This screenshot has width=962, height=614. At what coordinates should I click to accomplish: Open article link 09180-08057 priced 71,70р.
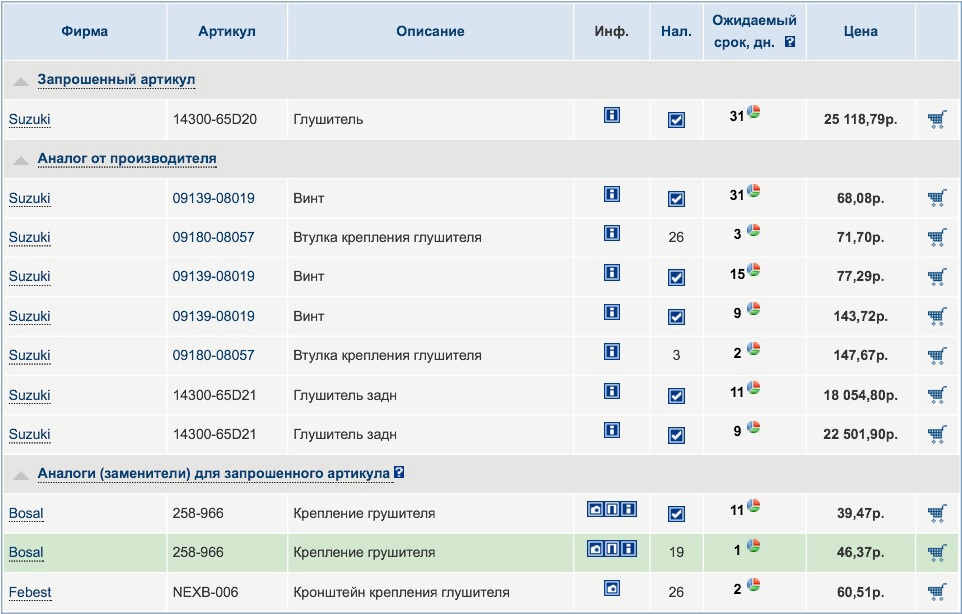tap(213, 238)
